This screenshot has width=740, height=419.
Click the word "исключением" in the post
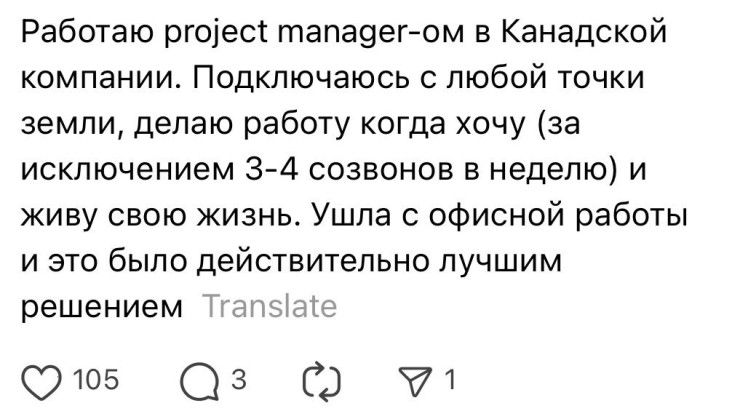point(127,170)
